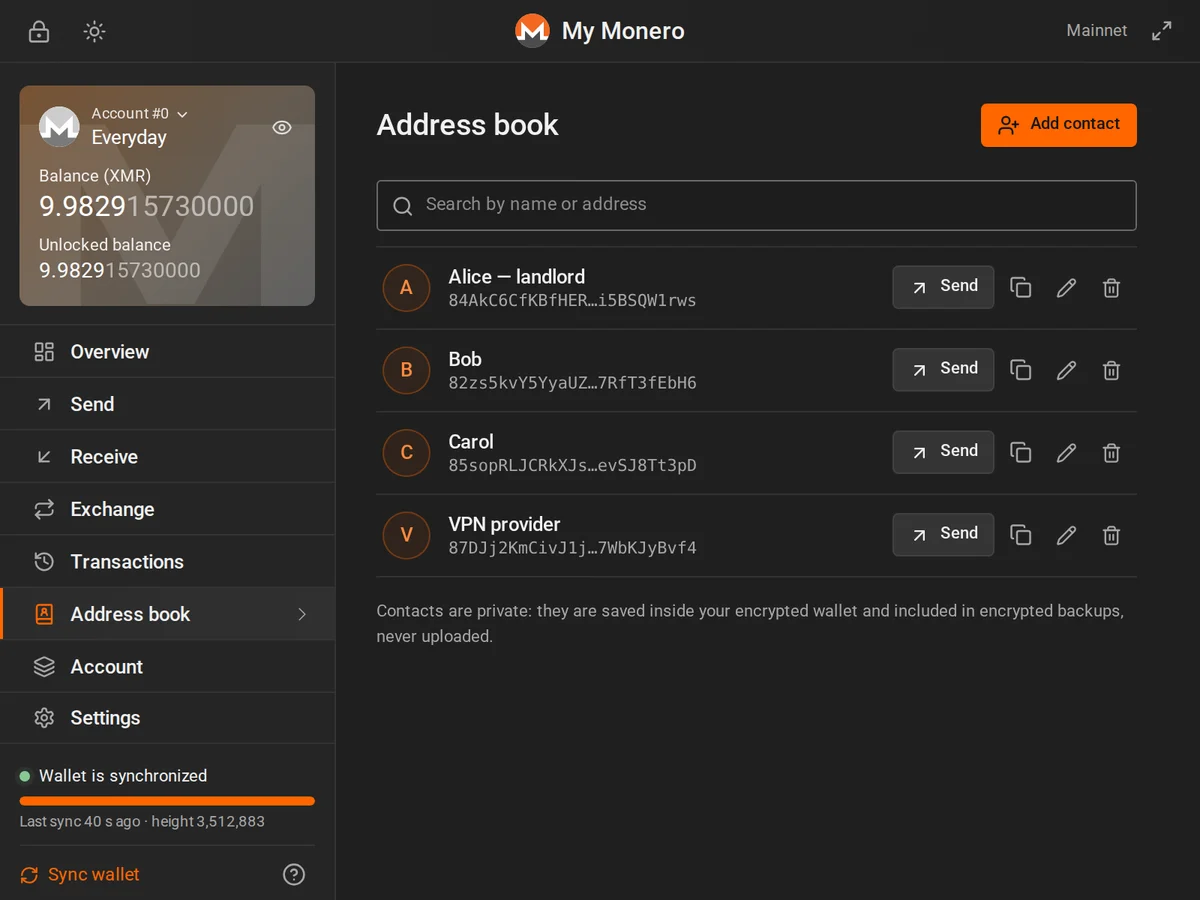Click Bob's avatar circle B
1200x900 pixels.
(x=406, y=370)
